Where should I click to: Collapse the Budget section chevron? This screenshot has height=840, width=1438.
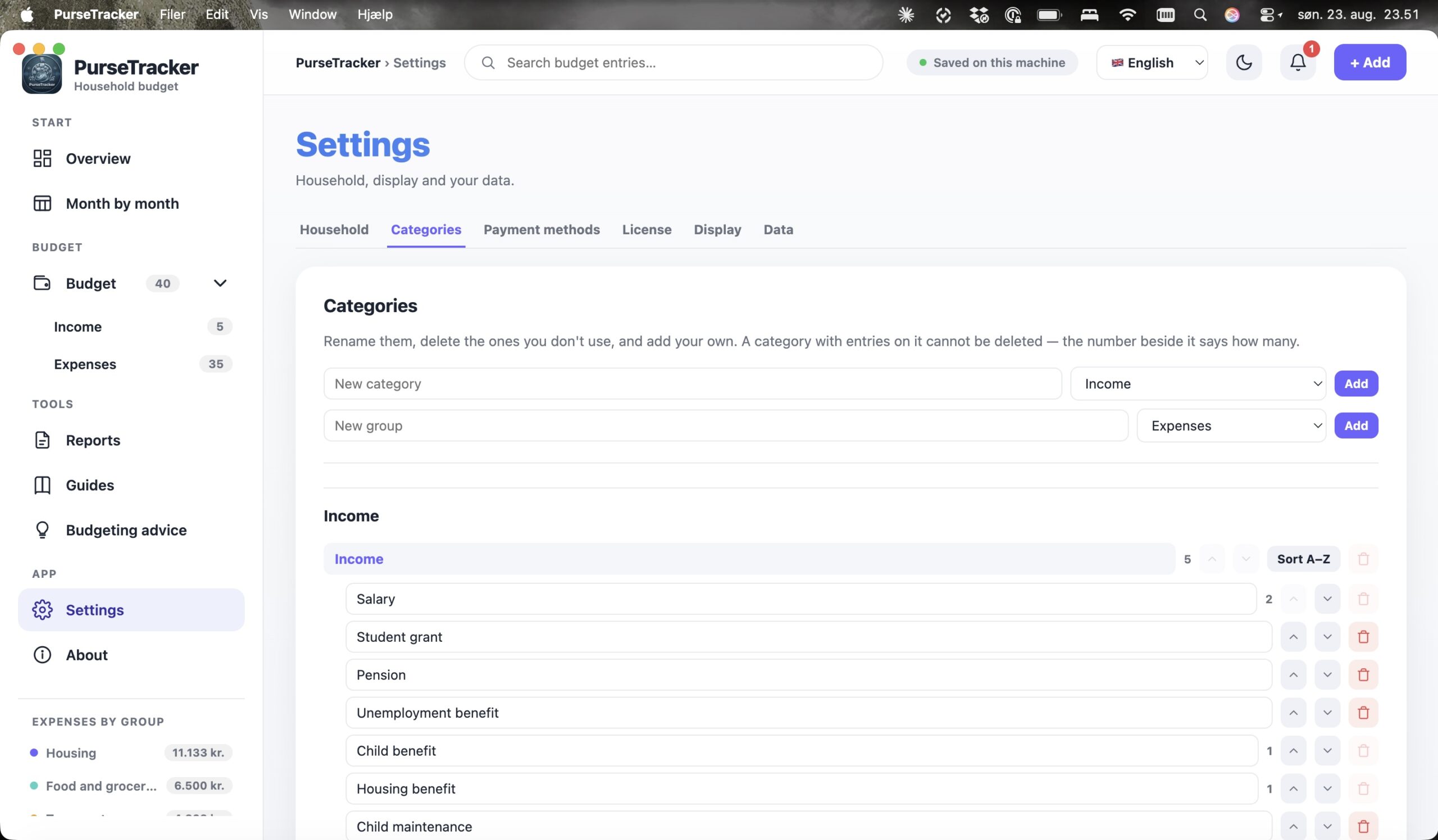[220, 284]
